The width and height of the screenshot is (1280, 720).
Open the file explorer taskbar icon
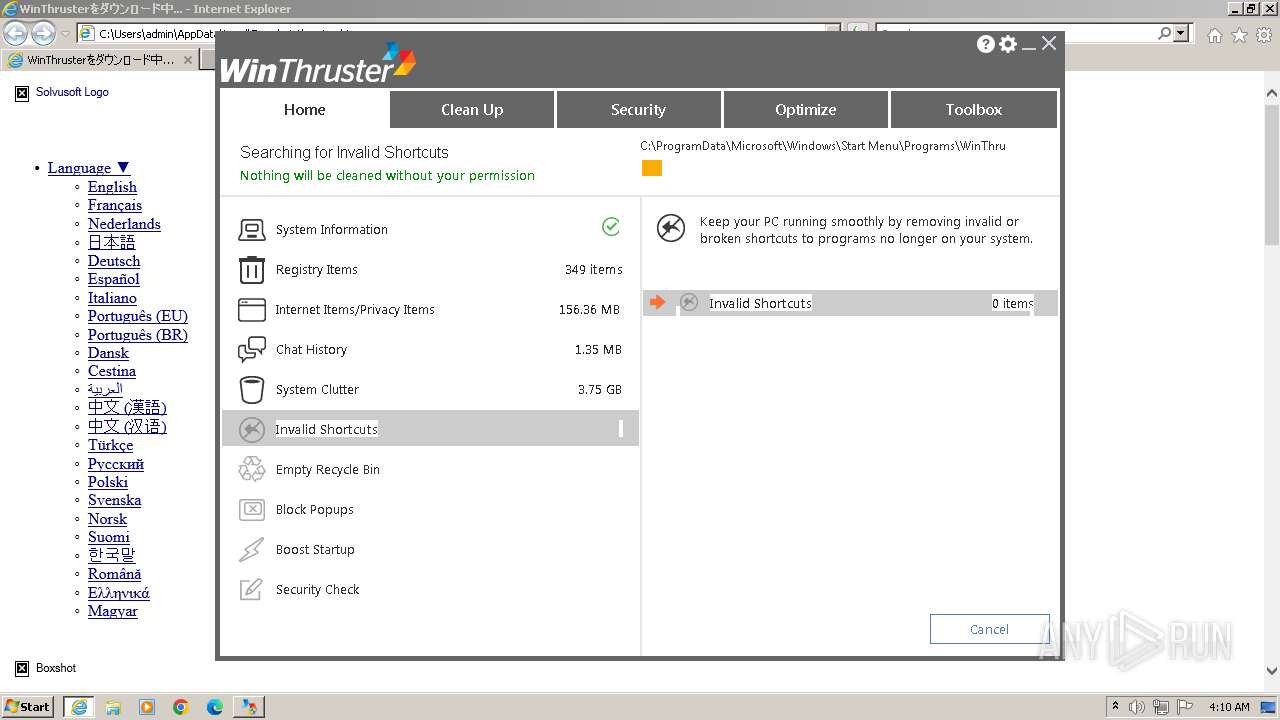[x=113, y=707]
